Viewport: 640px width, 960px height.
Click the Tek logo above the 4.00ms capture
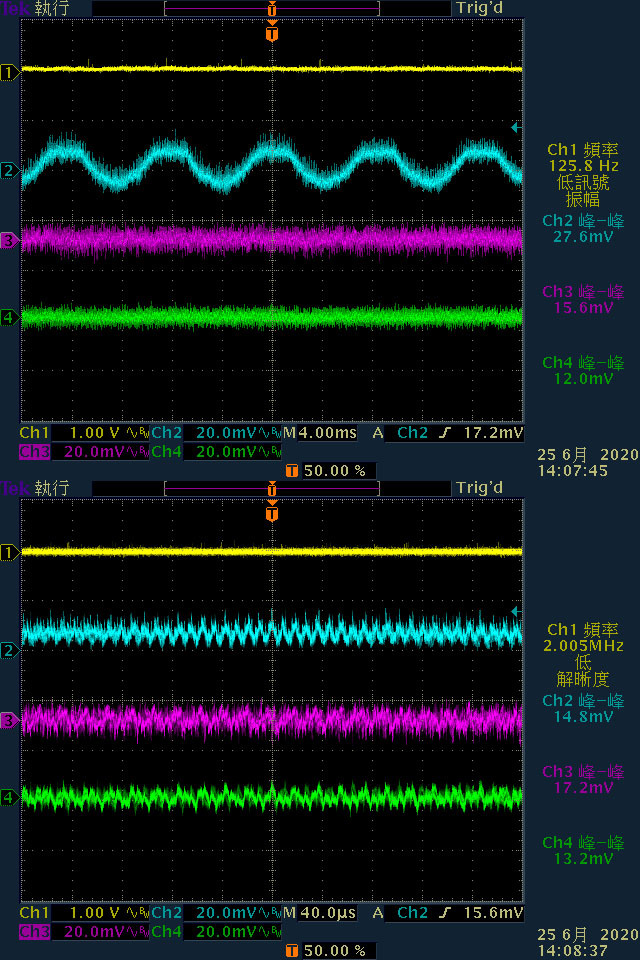[x=15, y=9]
